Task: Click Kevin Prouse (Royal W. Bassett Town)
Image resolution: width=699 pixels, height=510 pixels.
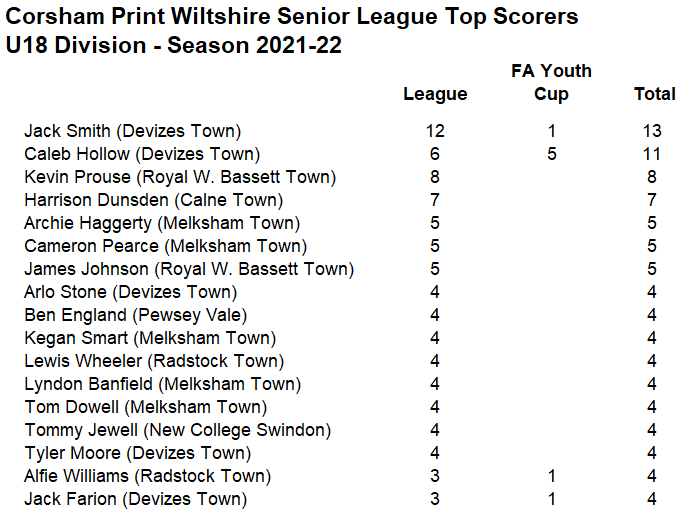Action: coord(180,177)
